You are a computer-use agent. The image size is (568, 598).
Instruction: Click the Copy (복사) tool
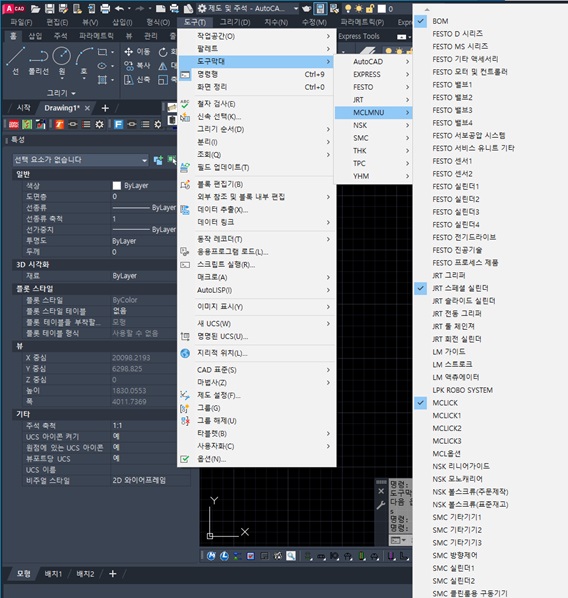[x=137, y=66]
